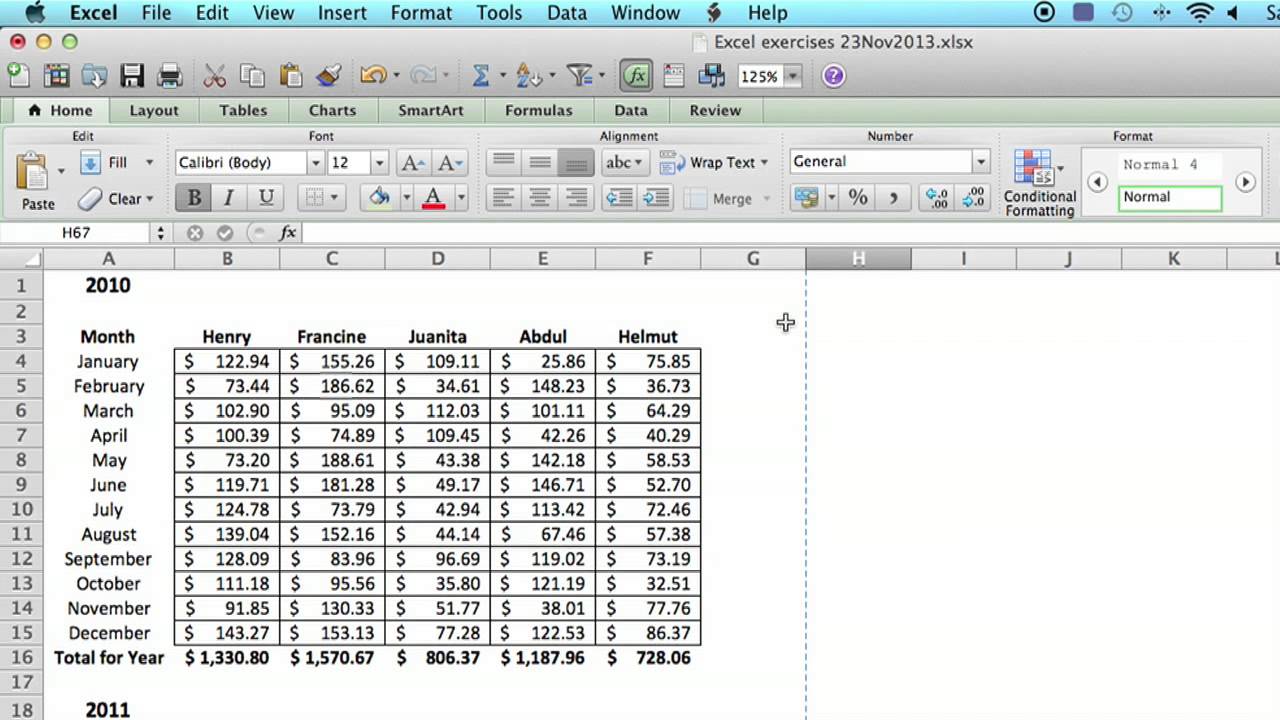Open the Fill color picker
Screen dimensions: 1280x720
point(379,197)
